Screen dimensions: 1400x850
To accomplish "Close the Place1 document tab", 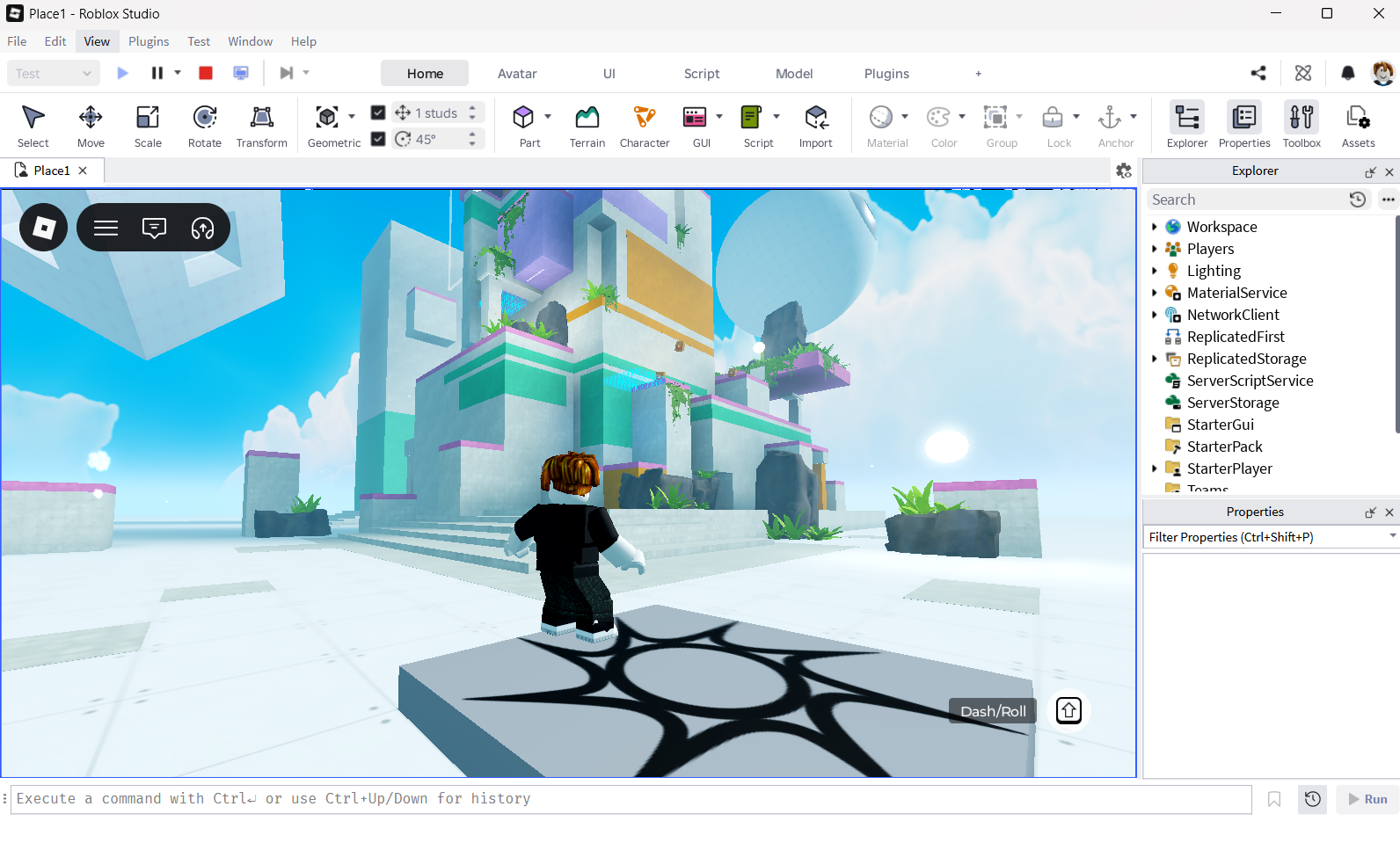I will point(83,171).
